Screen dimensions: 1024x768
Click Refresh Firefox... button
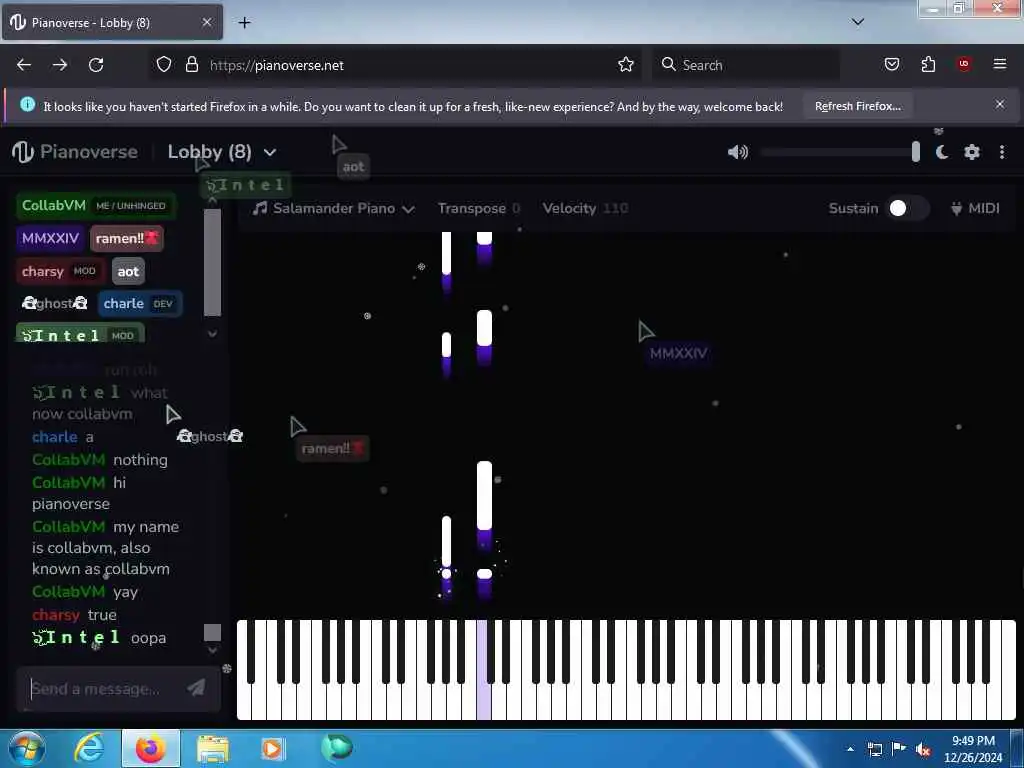pos(857,106)
